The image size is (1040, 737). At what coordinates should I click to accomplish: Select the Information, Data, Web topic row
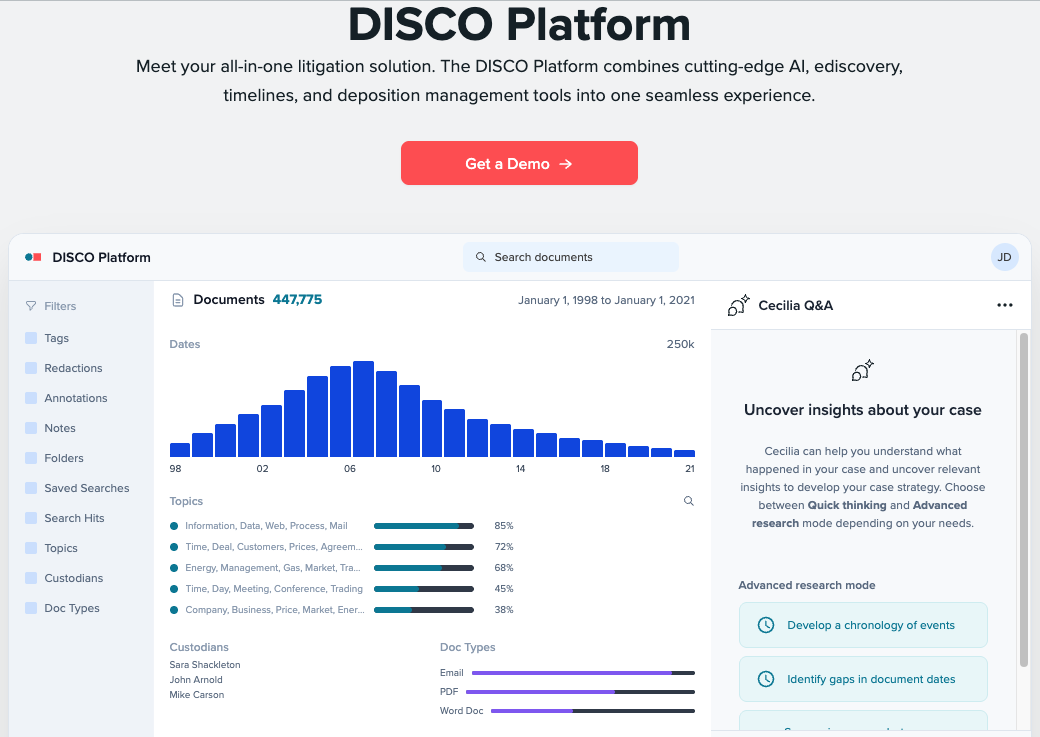coord(266,525)
